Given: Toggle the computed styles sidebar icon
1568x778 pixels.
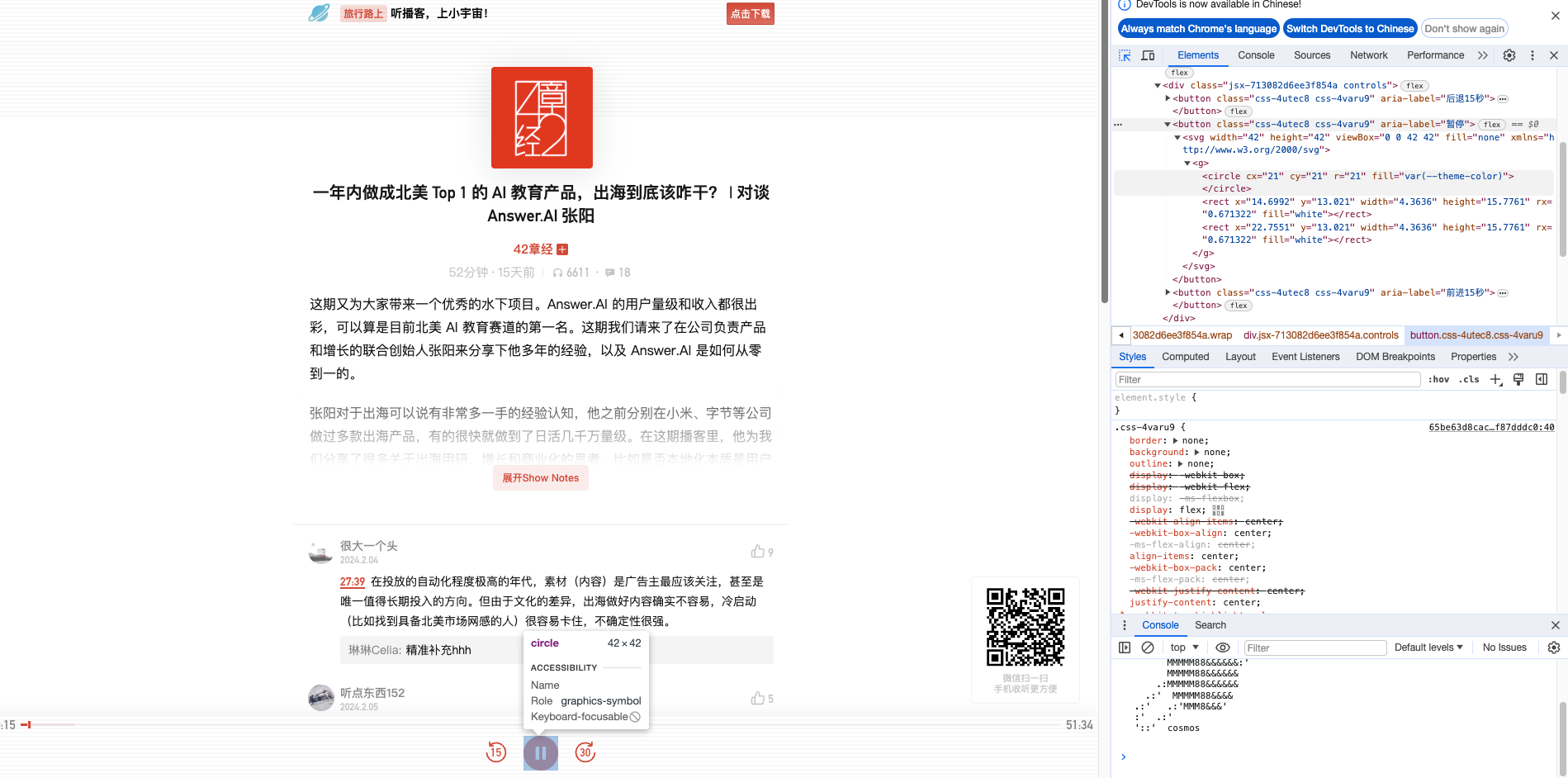Looking at the screenshot, I should click(x=1542, y=380).
